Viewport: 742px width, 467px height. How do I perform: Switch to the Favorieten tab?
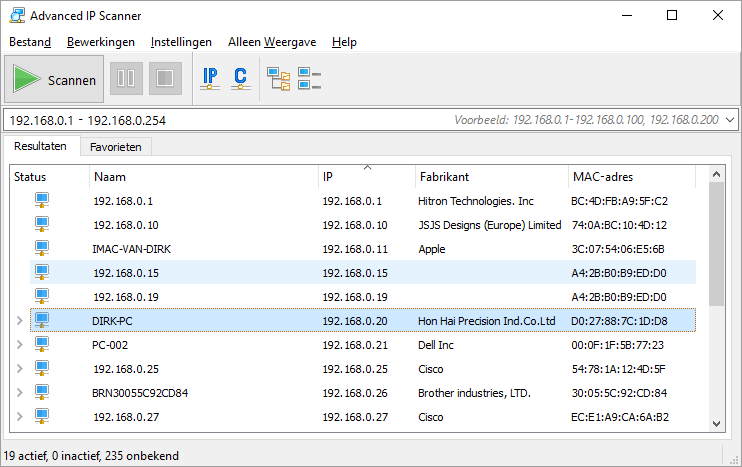click(115, 147)
